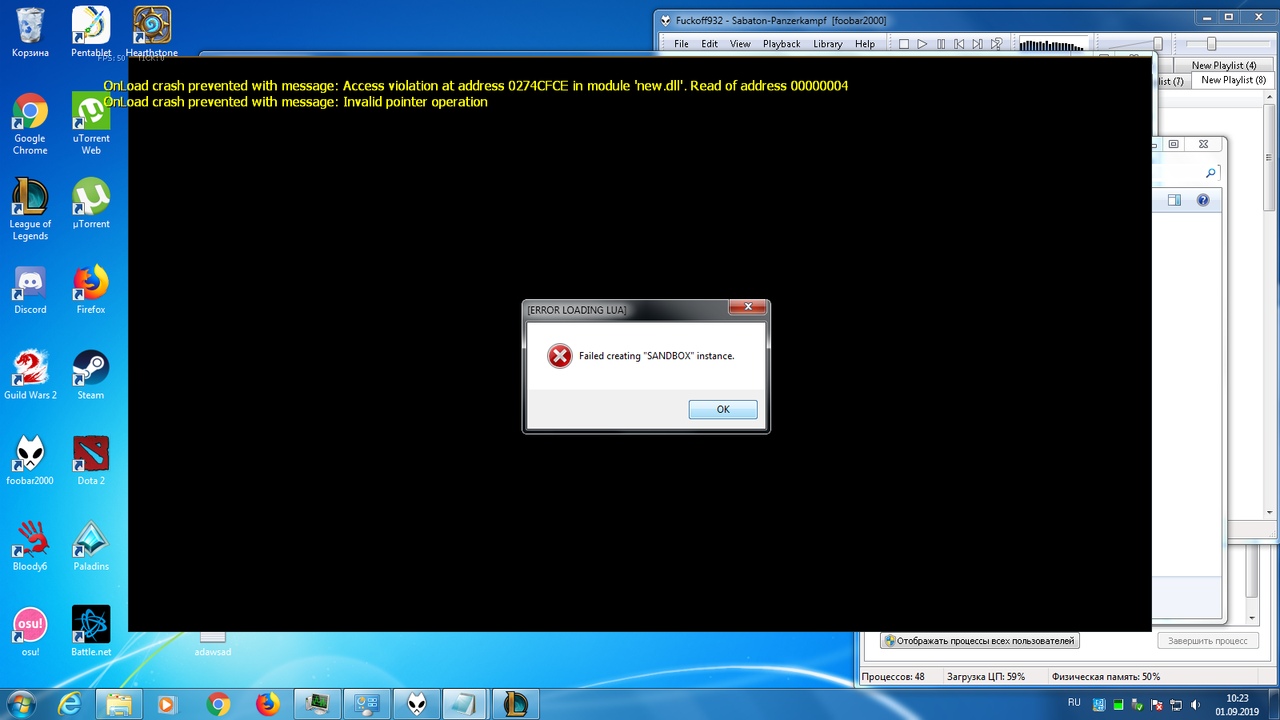Switch to the Control Panel taskbar window
The image size is (1280, 720).
367,704
